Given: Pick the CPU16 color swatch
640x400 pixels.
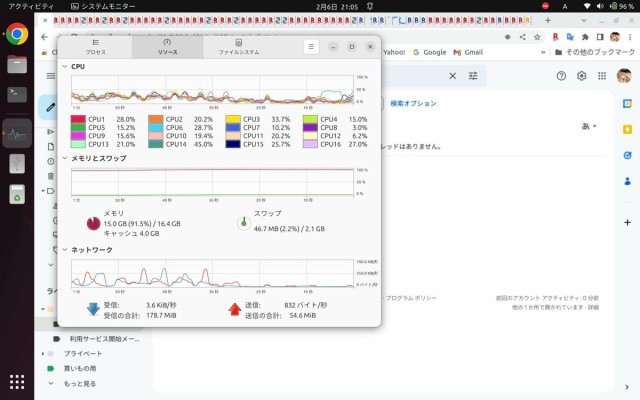Looking at the screenshot, I should [310, 144].
